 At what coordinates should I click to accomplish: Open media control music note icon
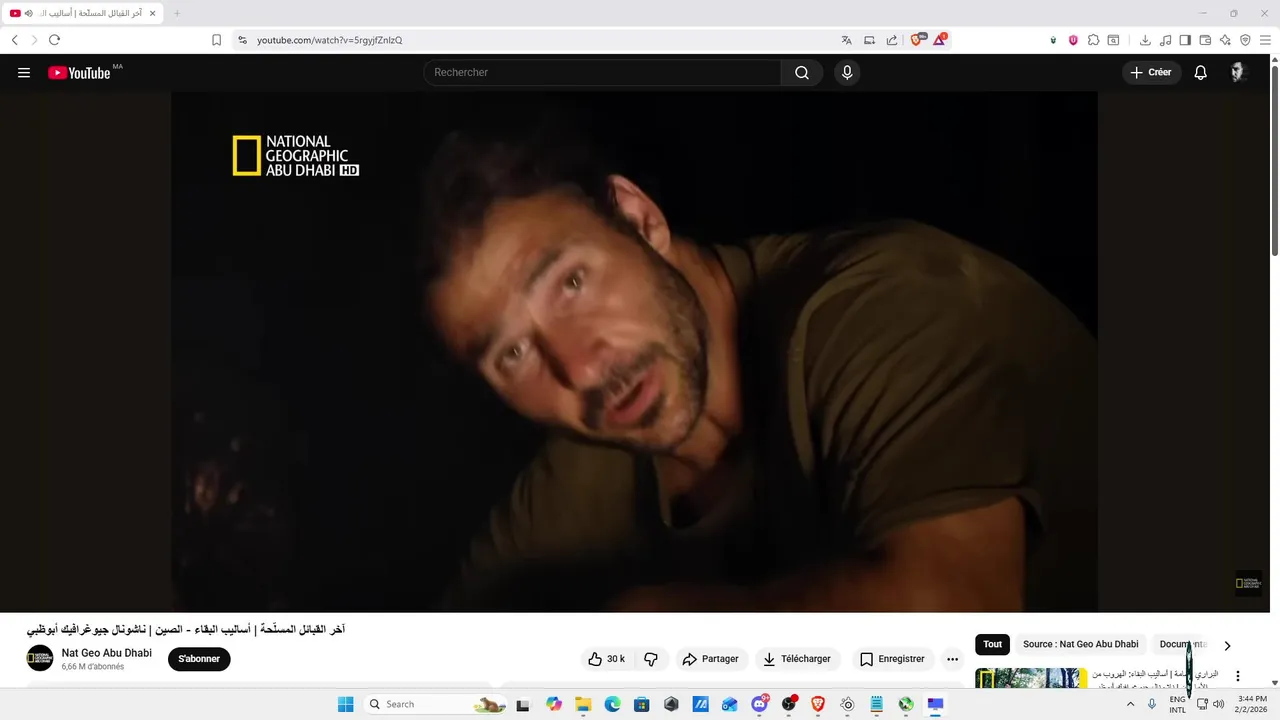[1165, 40]
